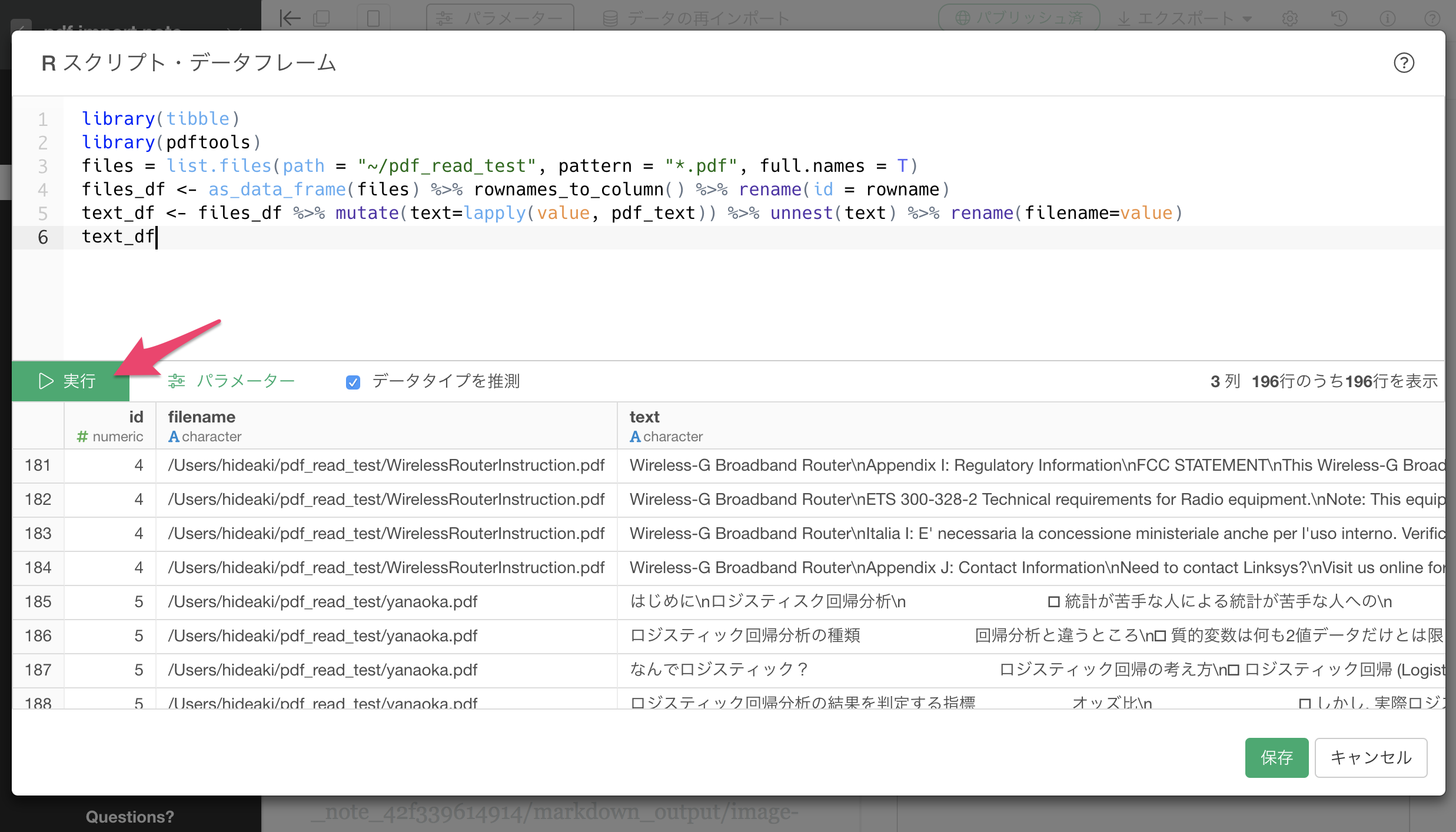Screen dimensions: 1456x832
Task: Click the collapse-panel arrow icon in background toolbar
Action: 290,18
